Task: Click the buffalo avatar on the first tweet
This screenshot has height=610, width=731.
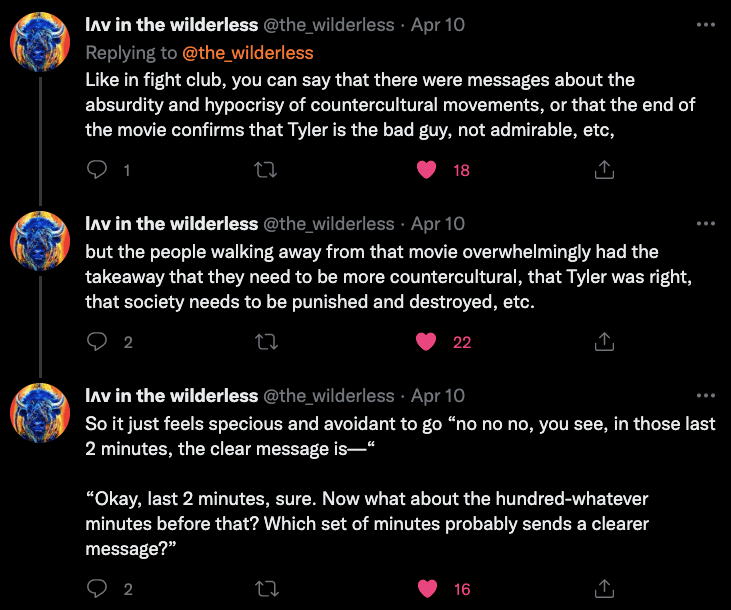Action: pyautogui.click(x=40, y=43)
